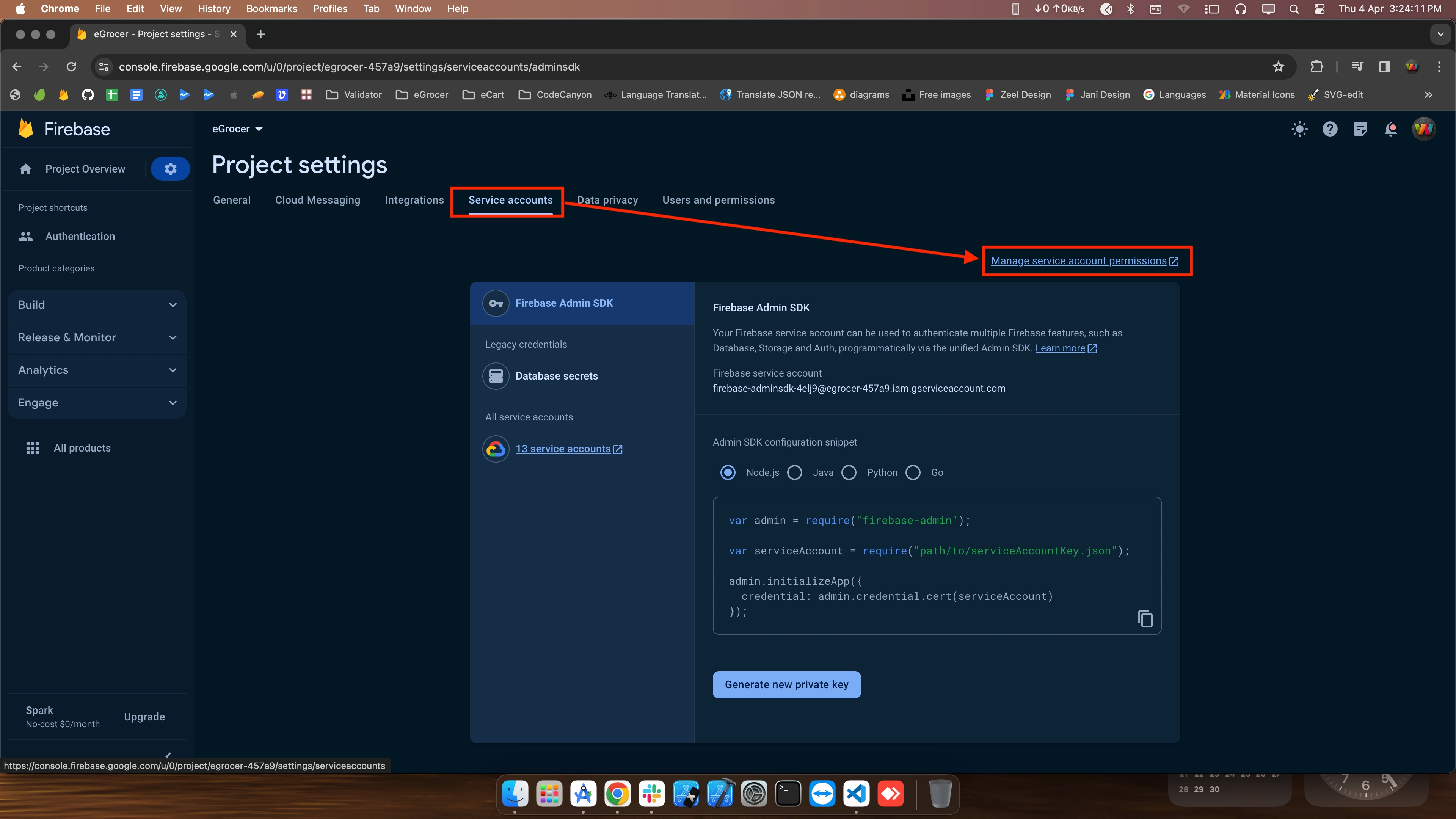Open notifications bell icon

tap(1391, 129)
